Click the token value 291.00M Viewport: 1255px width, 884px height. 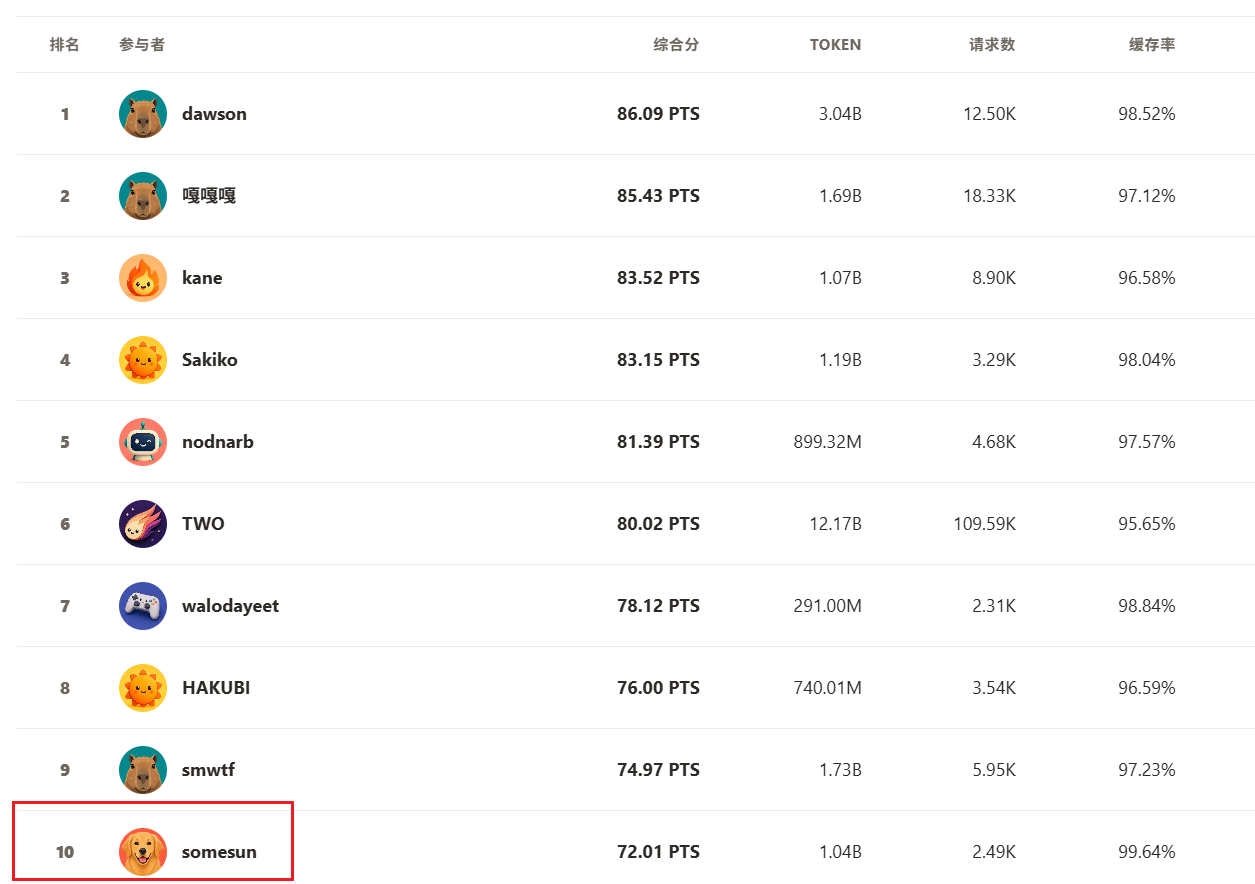coord(827,606)
